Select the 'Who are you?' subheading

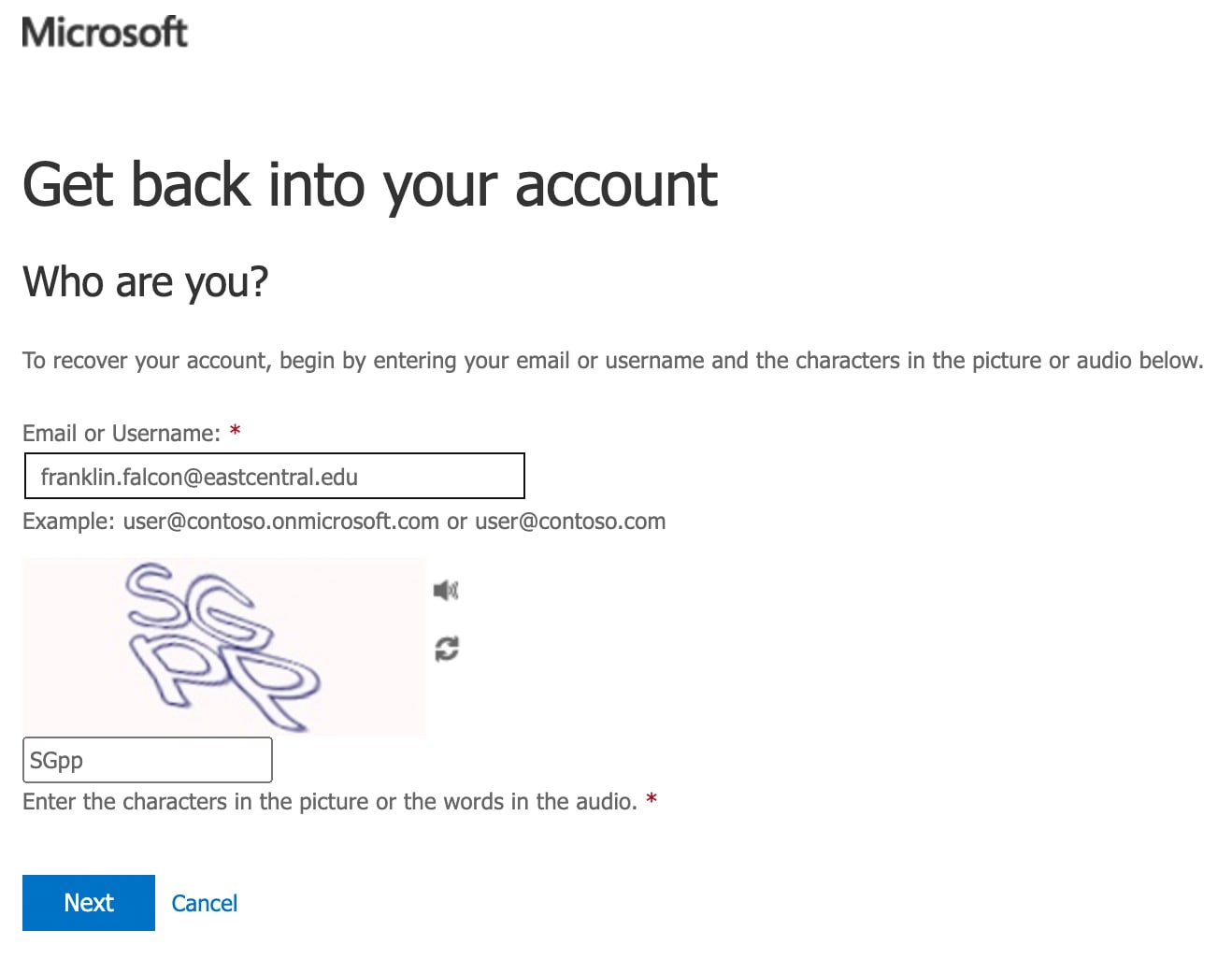(146, 282)
